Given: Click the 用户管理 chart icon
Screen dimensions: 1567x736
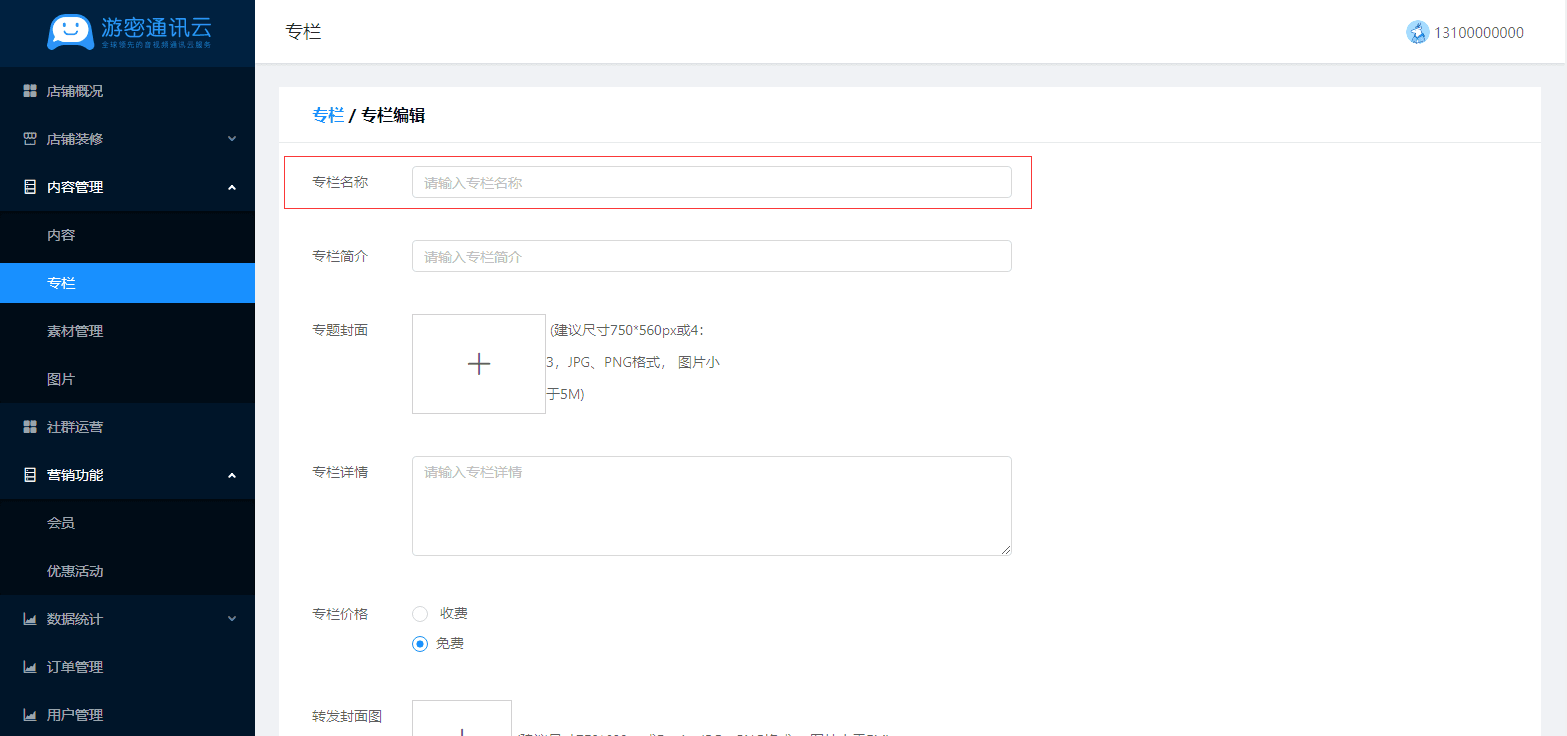Looking at the screenshot, I should point(30,715).
